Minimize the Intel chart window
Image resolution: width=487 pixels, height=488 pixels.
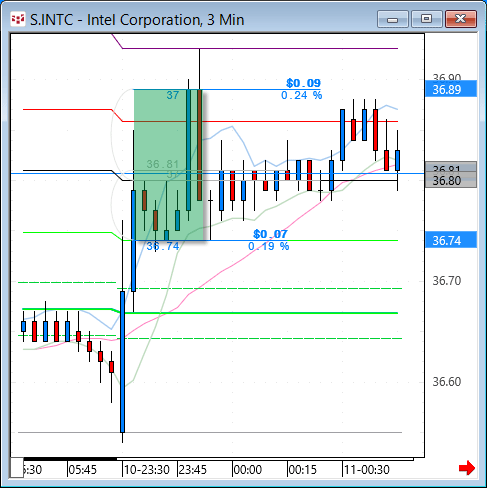393,19
